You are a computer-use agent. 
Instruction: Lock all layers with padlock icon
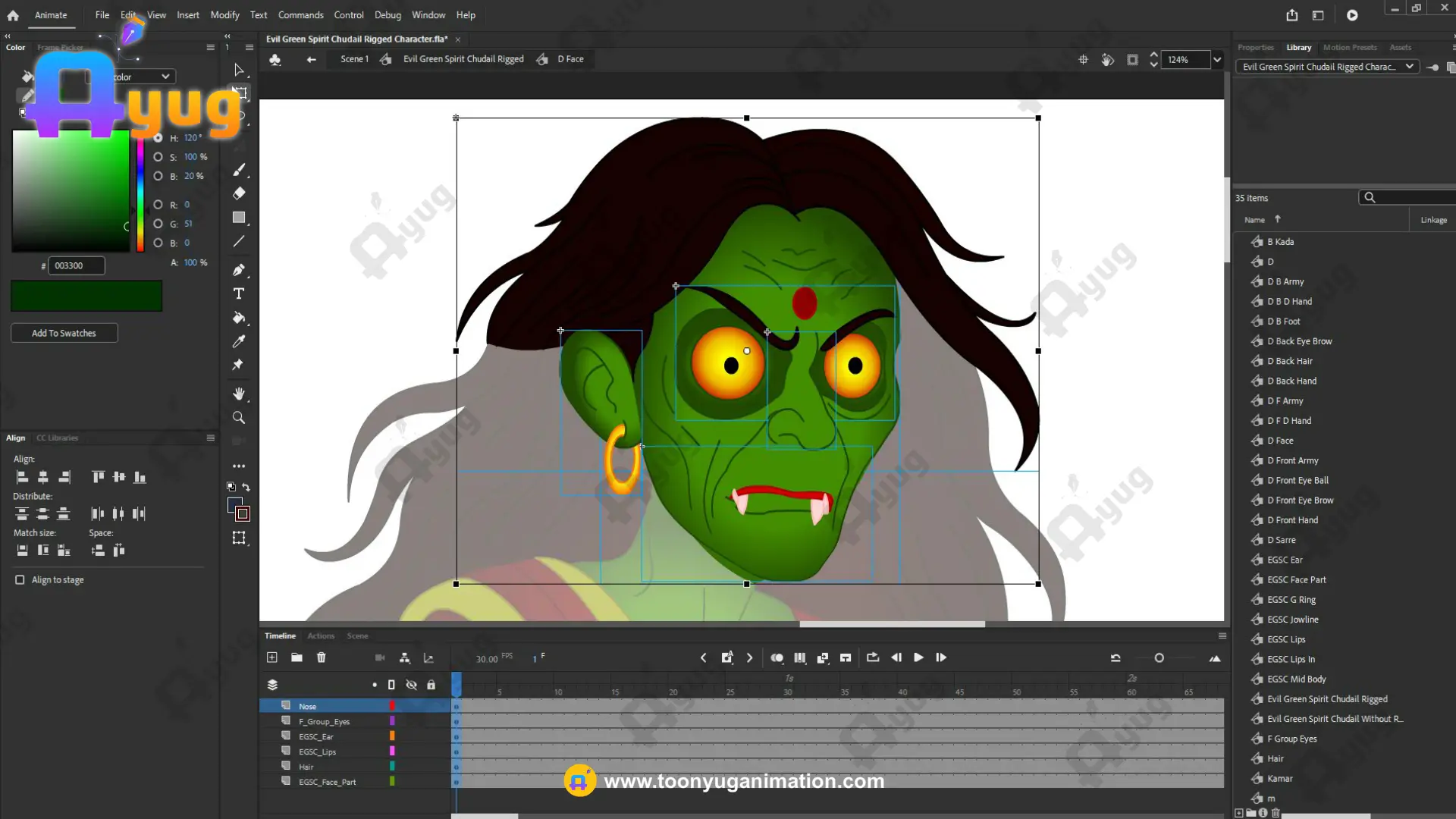(431, 685)
